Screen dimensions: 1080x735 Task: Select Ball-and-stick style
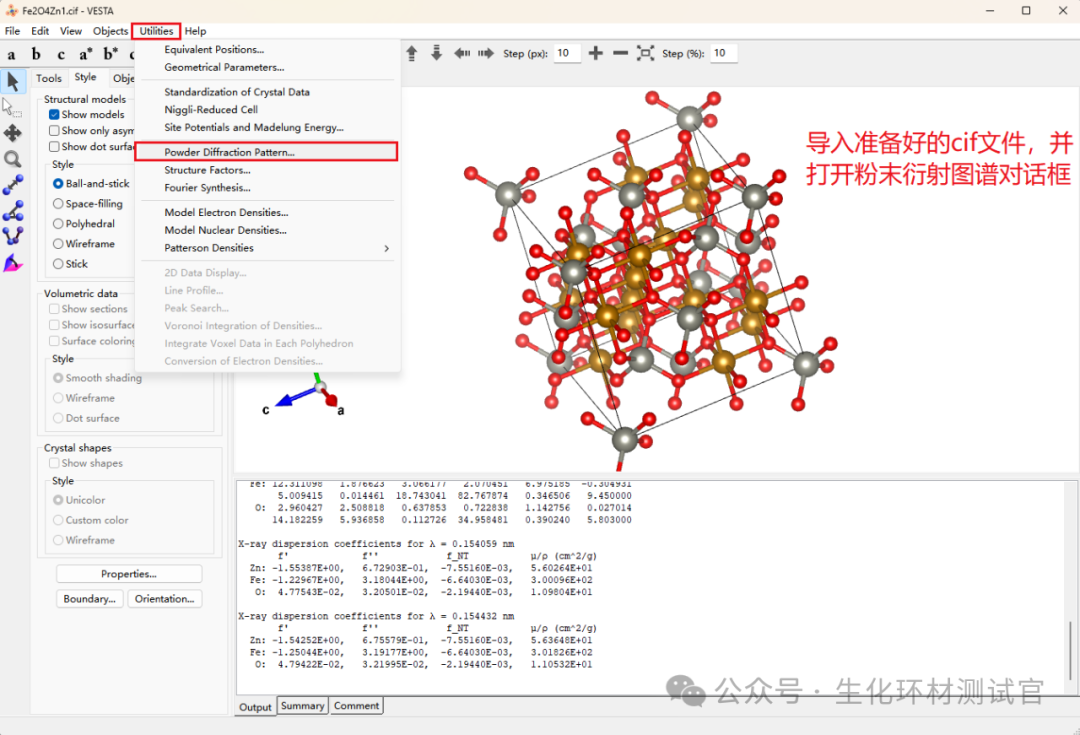point(58,183)
